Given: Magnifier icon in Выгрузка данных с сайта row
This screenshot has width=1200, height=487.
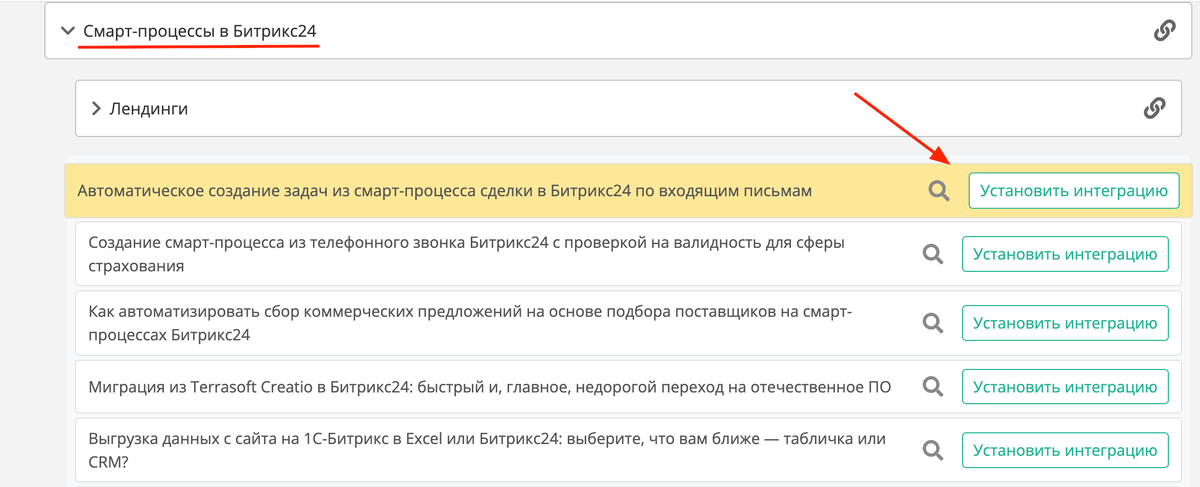Looking at the screenshot, I should 932,451.
